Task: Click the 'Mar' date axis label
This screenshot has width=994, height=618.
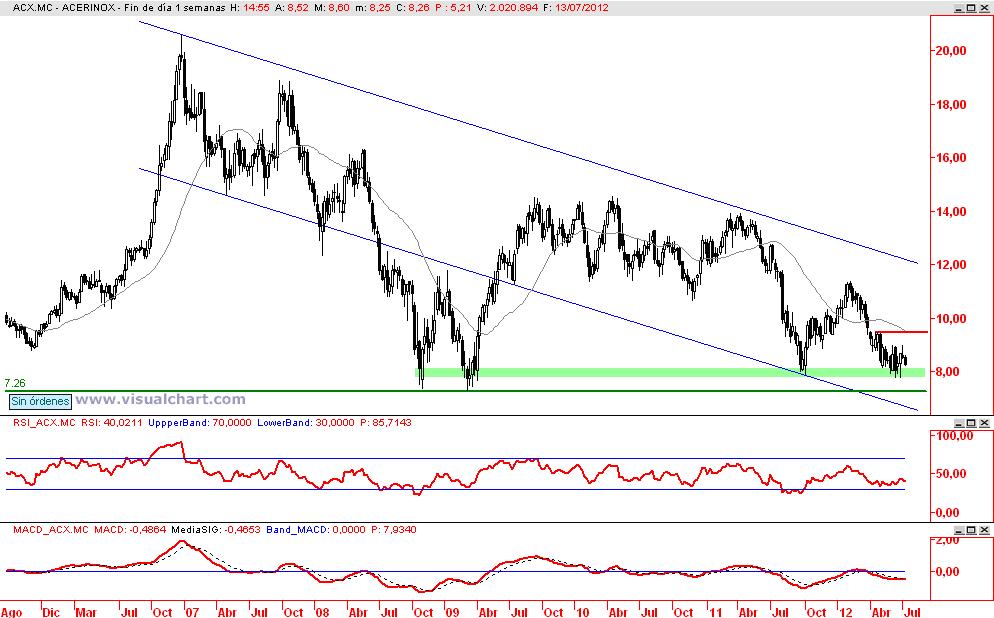Action: click(86, 612)
